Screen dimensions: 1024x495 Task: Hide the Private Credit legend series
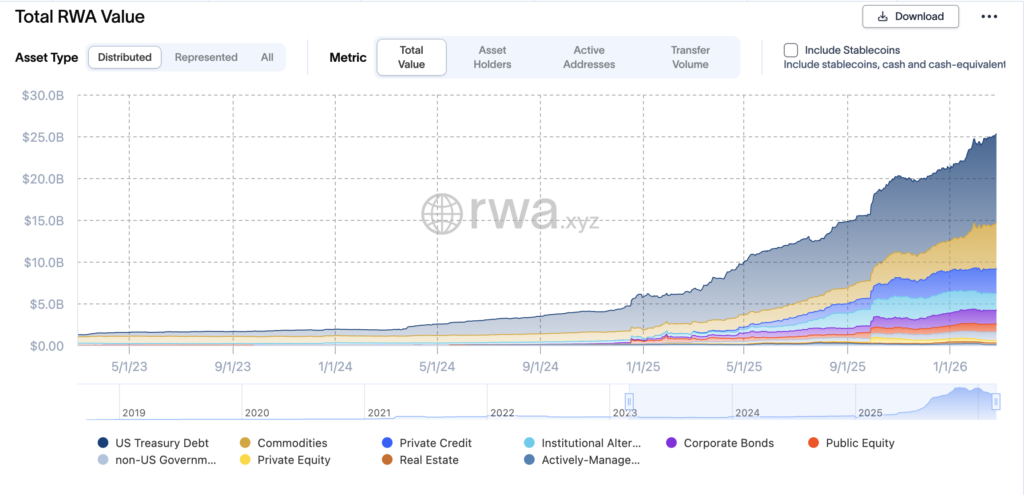tap(387, 443)
